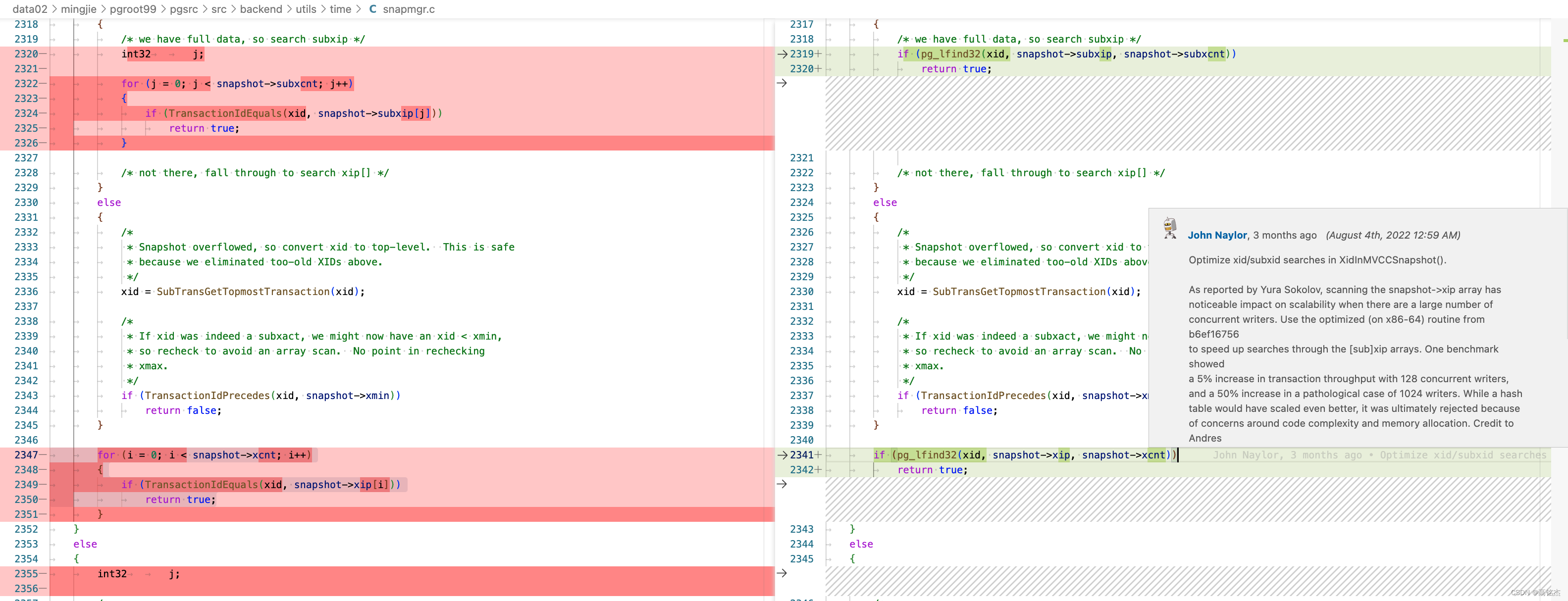1568x601 pixels.
Task: Select the utils breadcrumb item
Action: 306,9
